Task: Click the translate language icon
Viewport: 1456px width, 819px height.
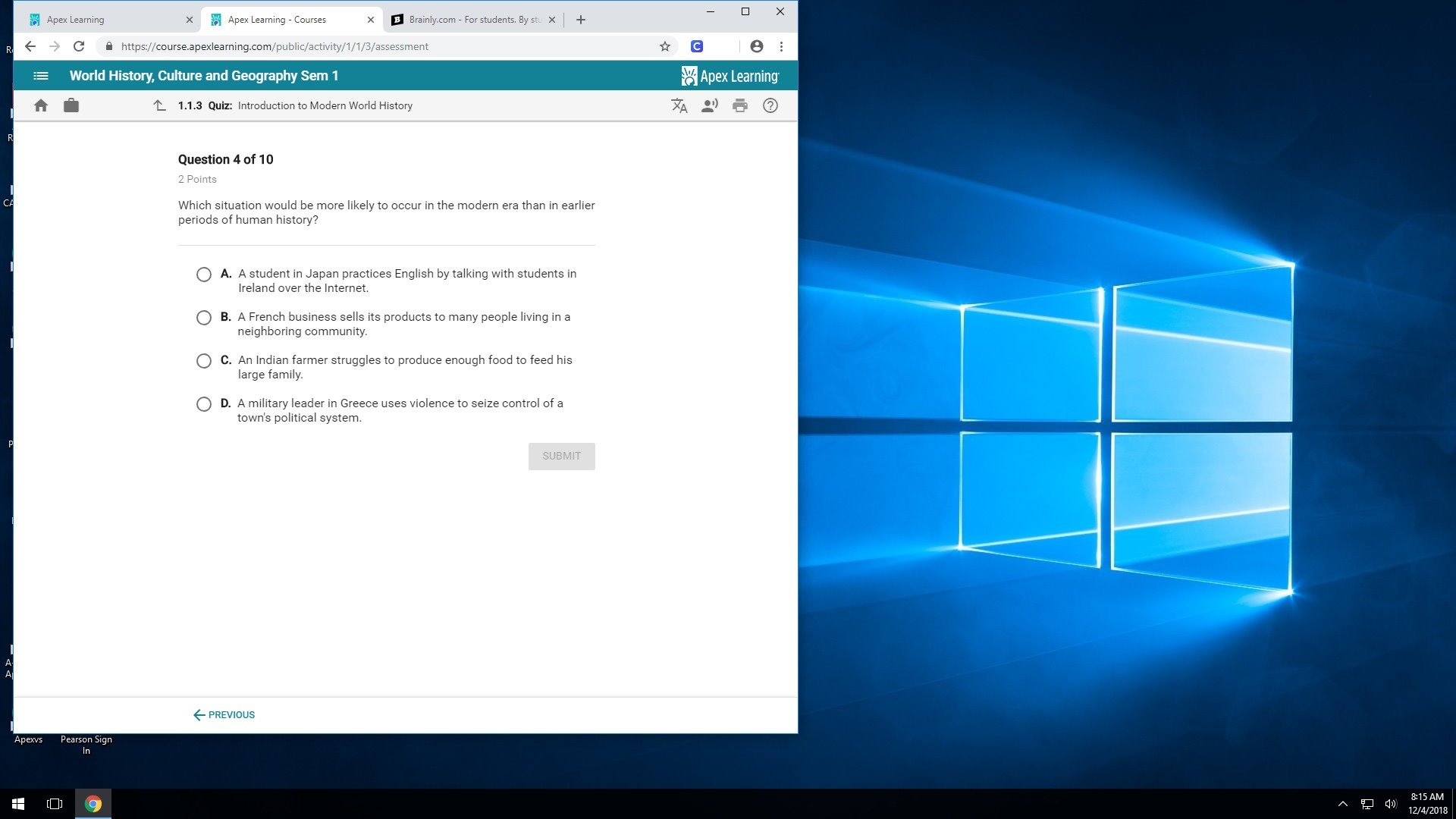Action: coord(679,106)
